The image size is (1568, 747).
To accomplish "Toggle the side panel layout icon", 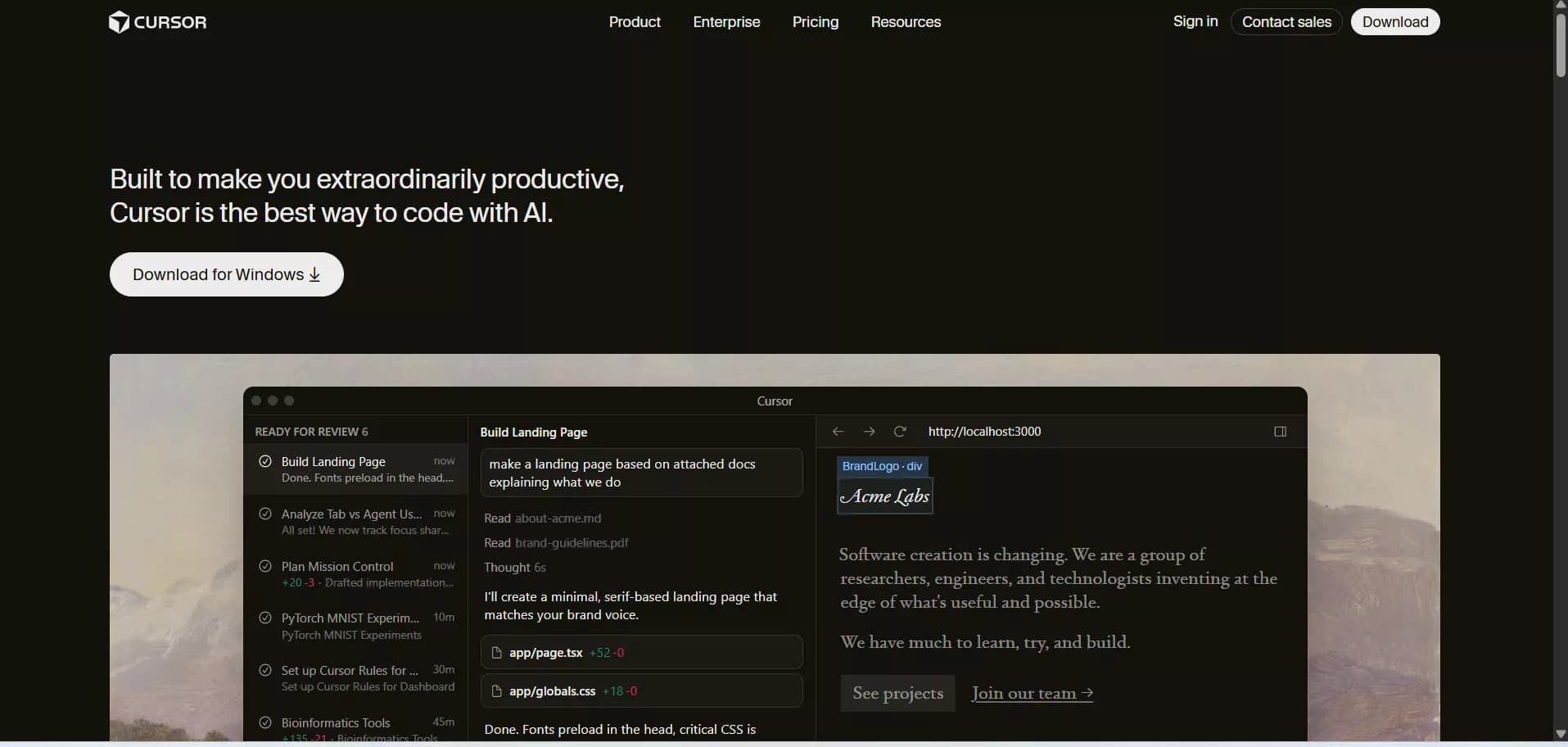I will coord(1281,432).
